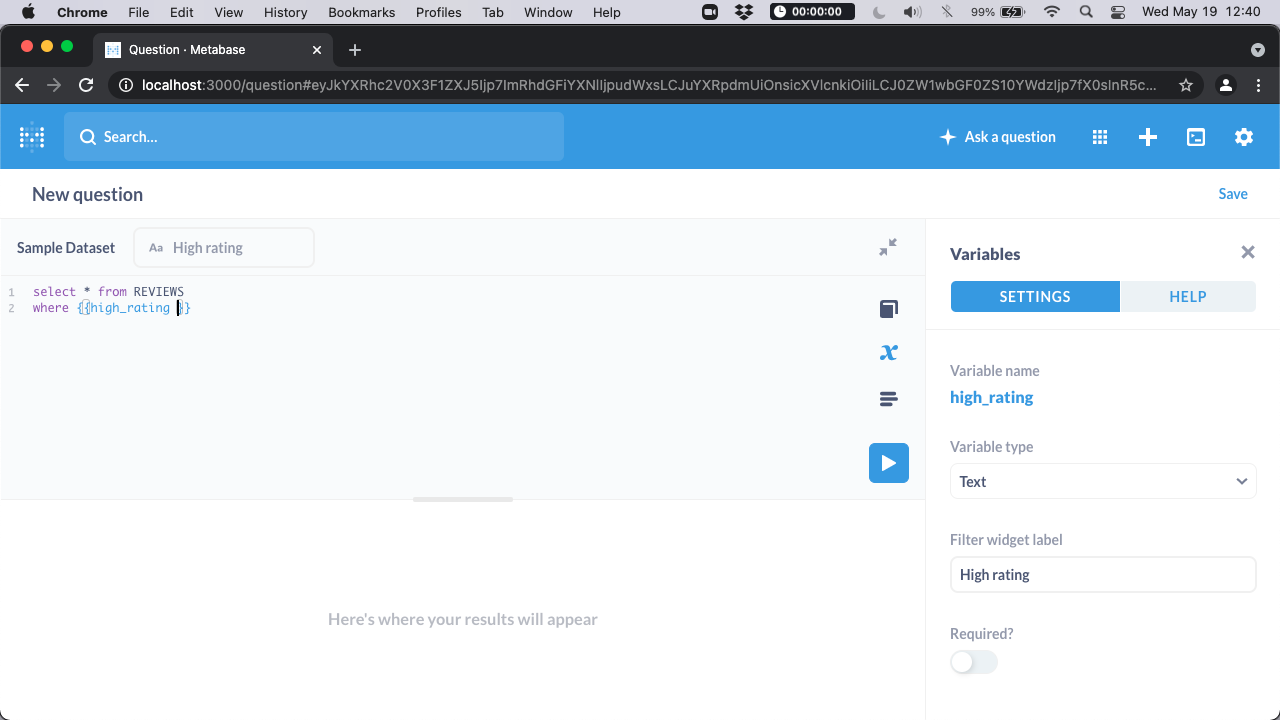Switch to the HELP tab
The width and height of the screenshot is (1280, 720).
[x=1188, y=296]
